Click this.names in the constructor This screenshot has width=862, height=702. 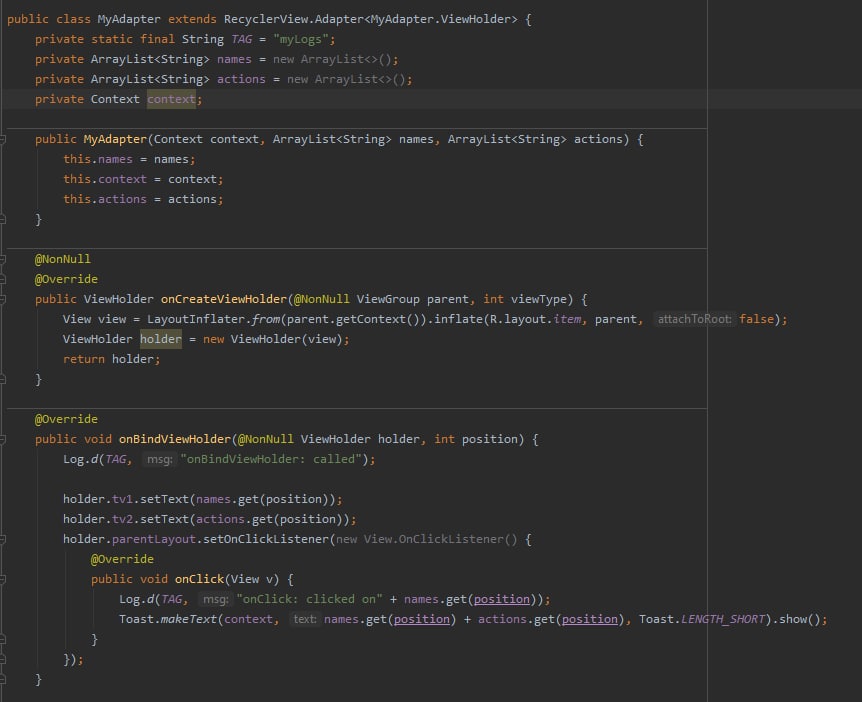coord(98,159)
